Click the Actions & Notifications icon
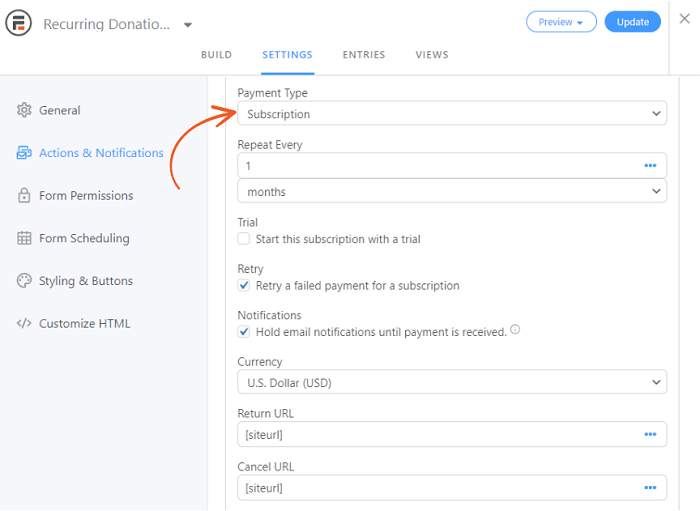The height and width of the screenshot is (511, 700). pos(24,153)
